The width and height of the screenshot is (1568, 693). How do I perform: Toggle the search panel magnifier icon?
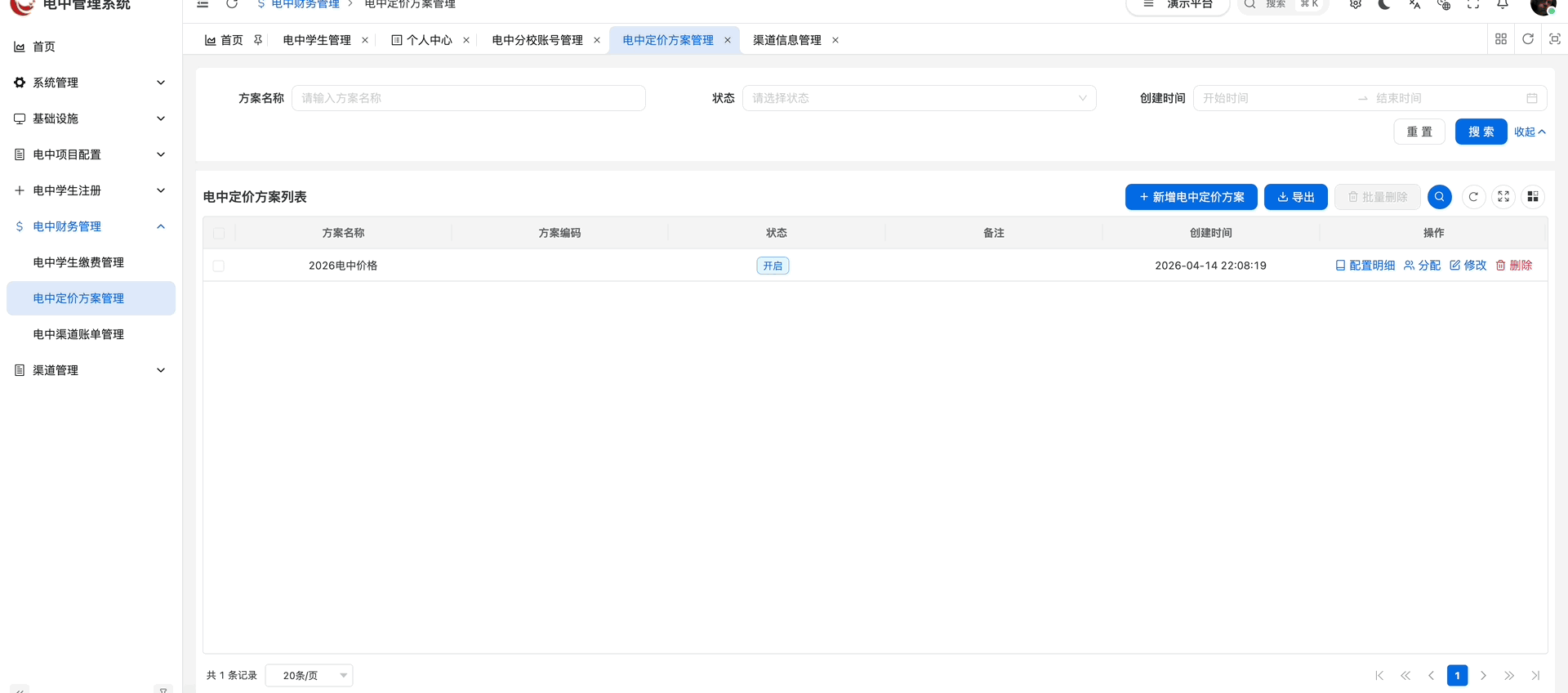[1440, 197]
